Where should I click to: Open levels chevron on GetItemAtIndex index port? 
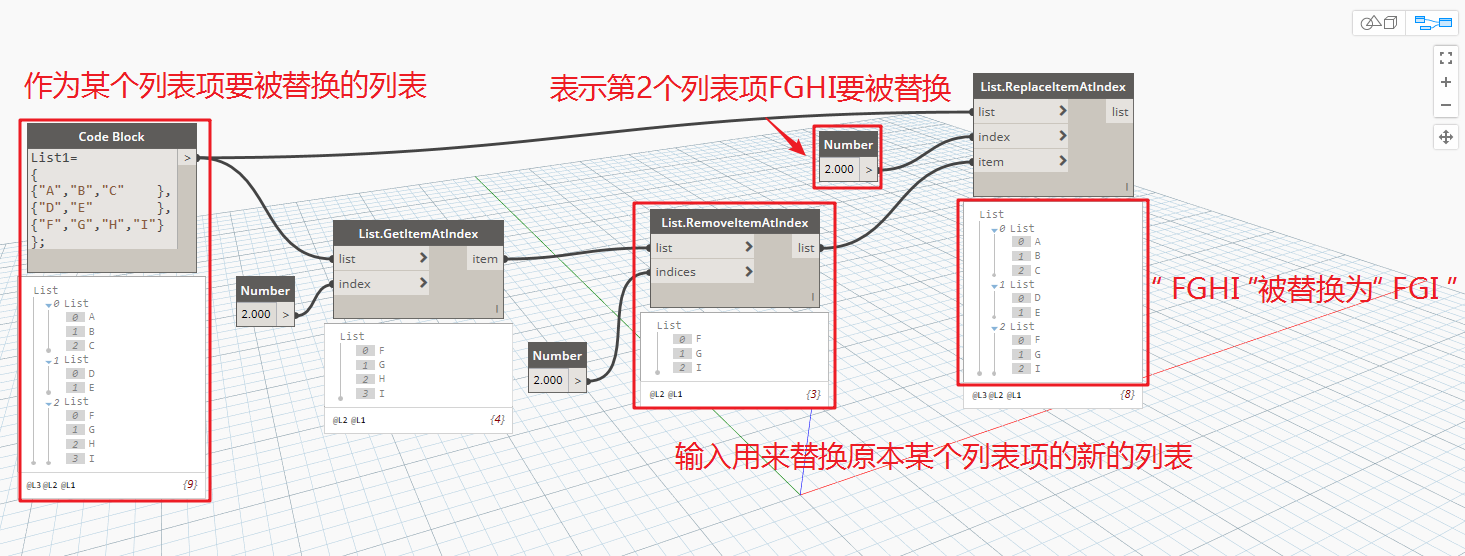(424, 284)
